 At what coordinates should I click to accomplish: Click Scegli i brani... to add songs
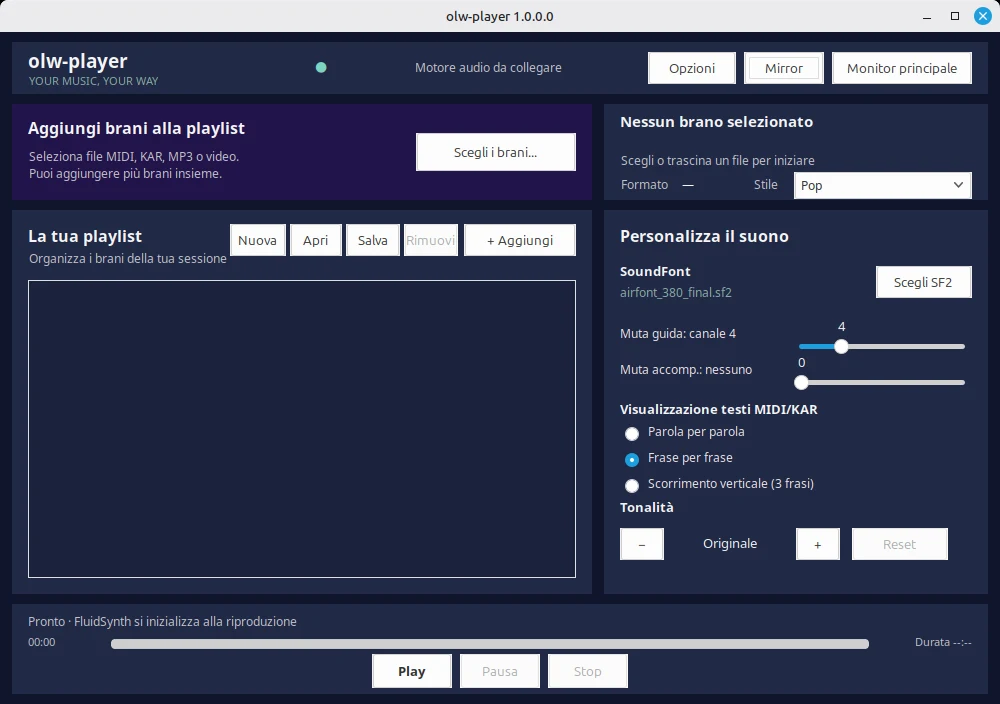(x=496, y=152)
